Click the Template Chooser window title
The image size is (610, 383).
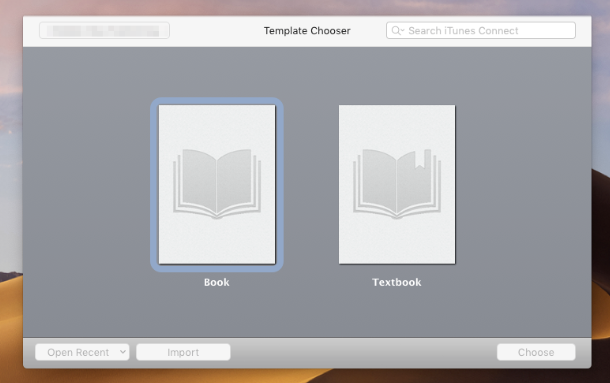pyautogui.click(x=307, y=31)
